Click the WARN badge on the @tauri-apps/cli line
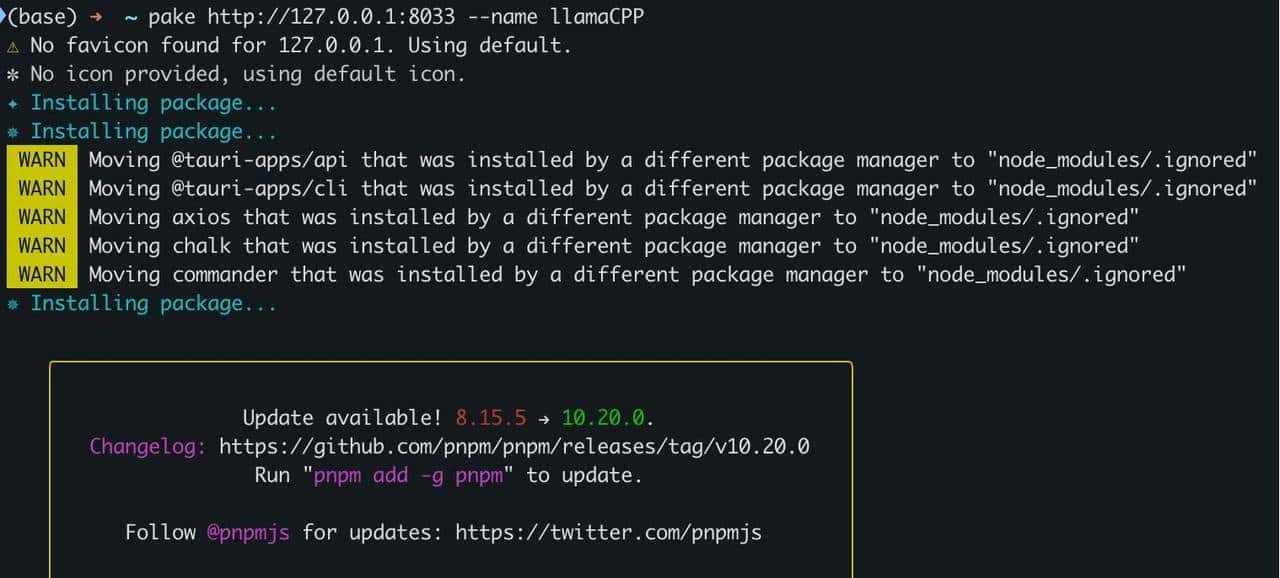 [x=42, y=188]
